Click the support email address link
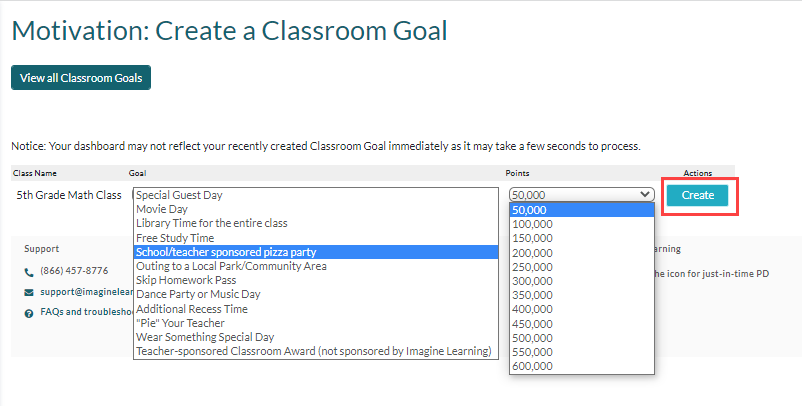The height and width of the screenshot is (406, 802). tap(87, 292)
